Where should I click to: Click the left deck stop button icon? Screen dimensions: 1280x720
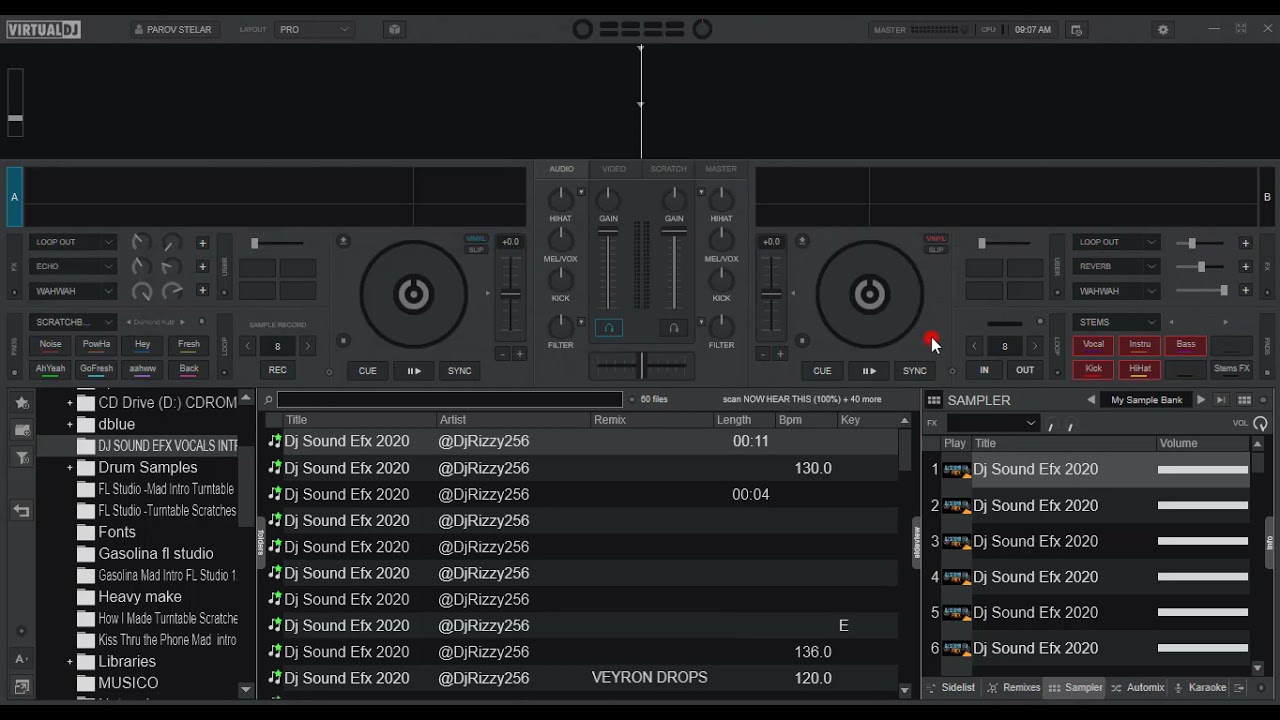344,341
